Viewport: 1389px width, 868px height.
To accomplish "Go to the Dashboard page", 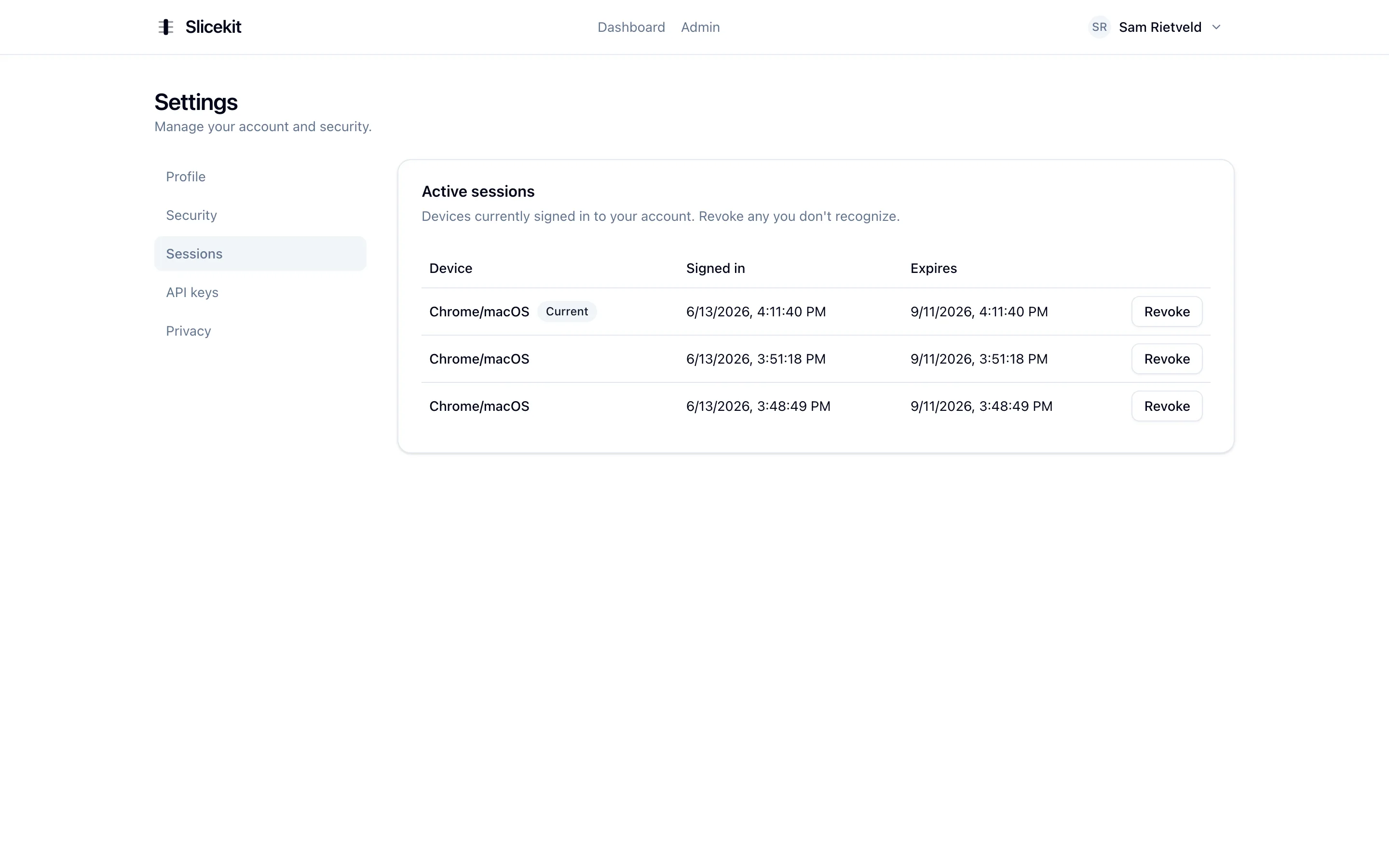I will coord(631,27).
